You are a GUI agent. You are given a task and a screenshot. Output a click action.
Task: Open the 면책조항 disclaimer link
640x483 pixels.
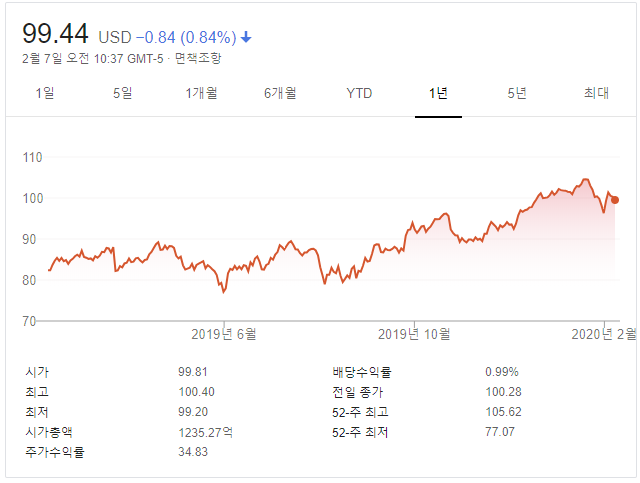[198, 58]
